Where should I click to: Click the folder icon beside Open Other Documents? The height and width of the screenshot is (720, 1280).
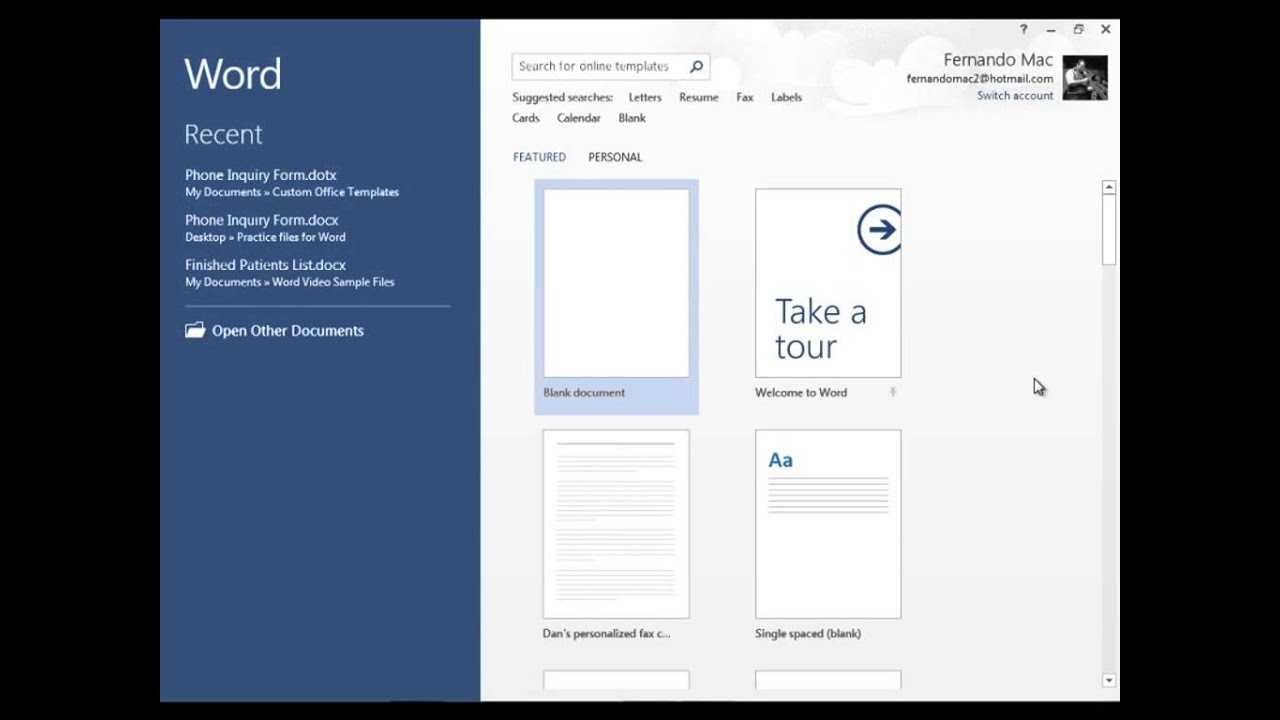click(x=195, y=330)
